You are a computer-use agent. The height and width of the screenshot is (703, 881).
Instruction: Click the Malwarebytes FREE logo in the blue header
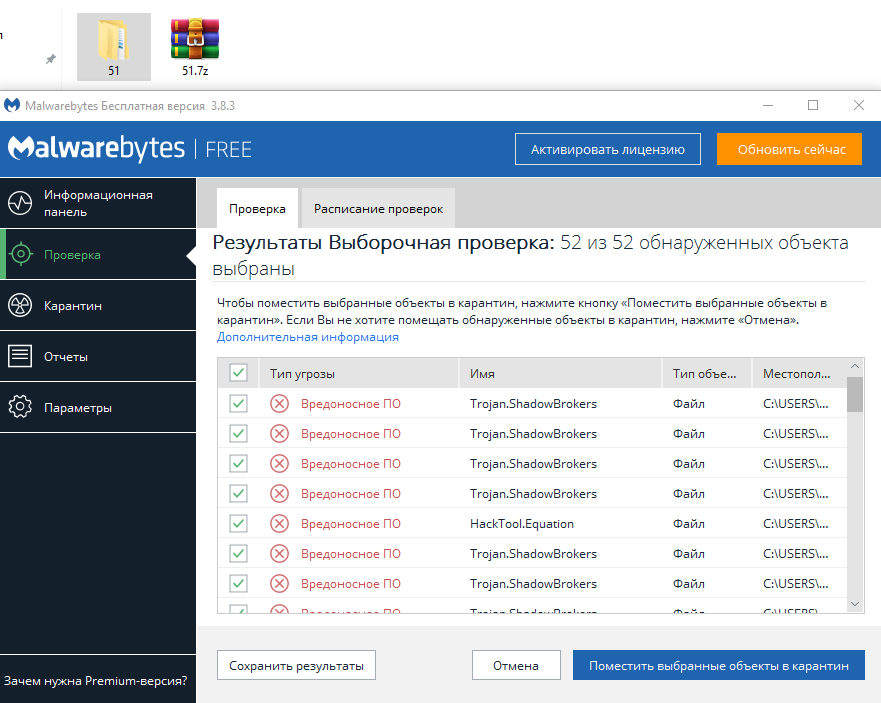[130, 148]
